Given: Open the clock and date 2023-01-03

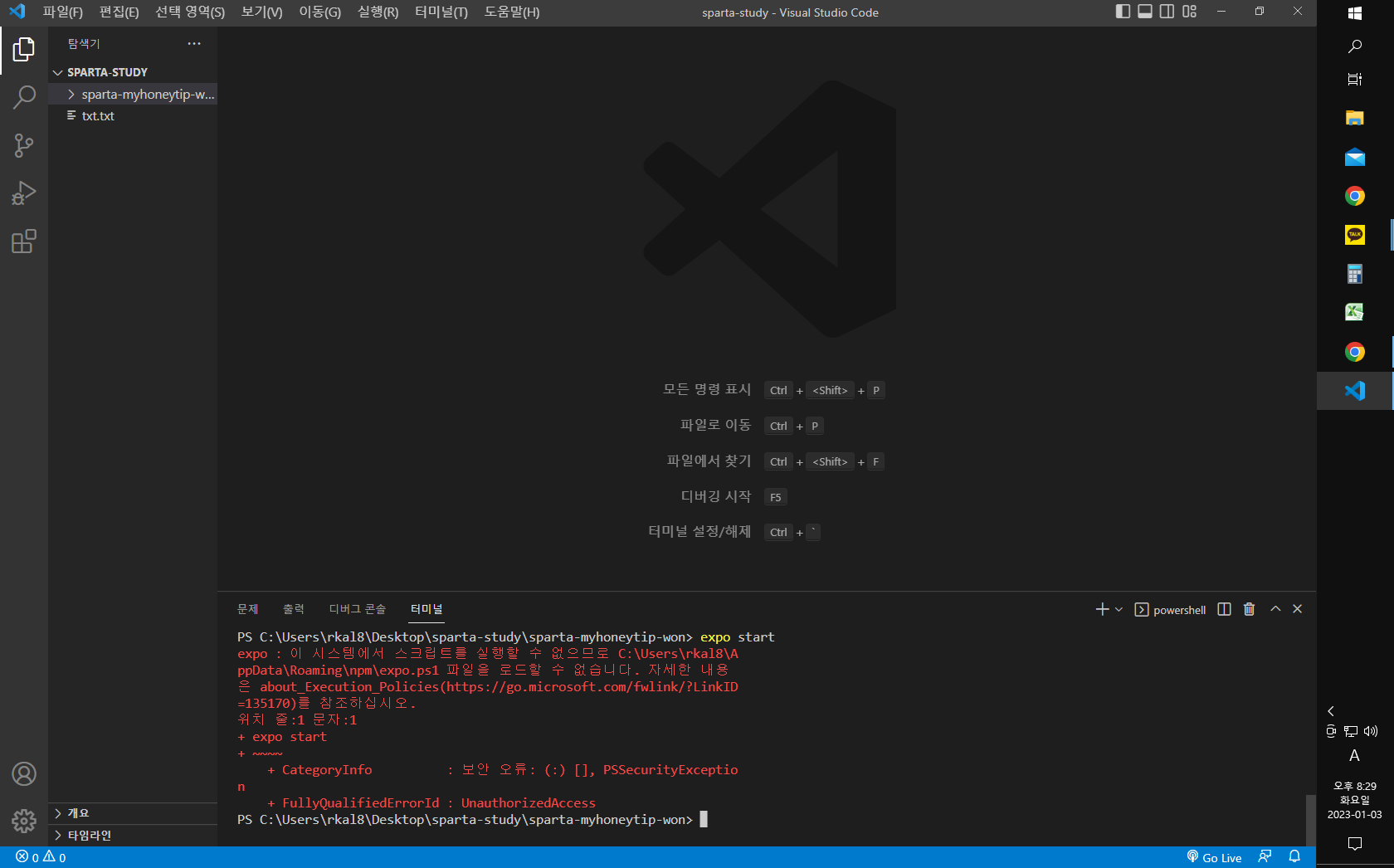Looking at the screenshot, I should (x=1355, y=800).
